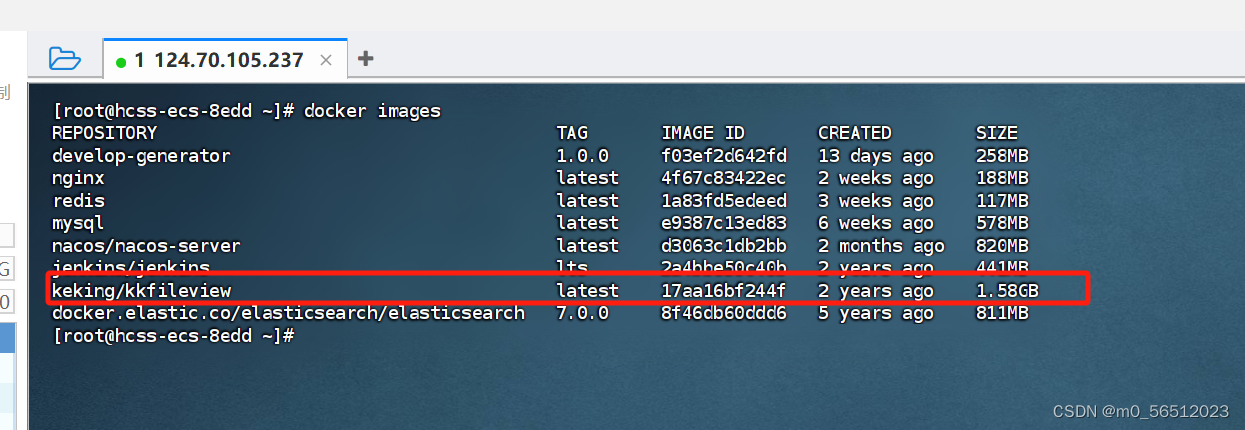Click the '5 years ago' created value

click(876, 313)
